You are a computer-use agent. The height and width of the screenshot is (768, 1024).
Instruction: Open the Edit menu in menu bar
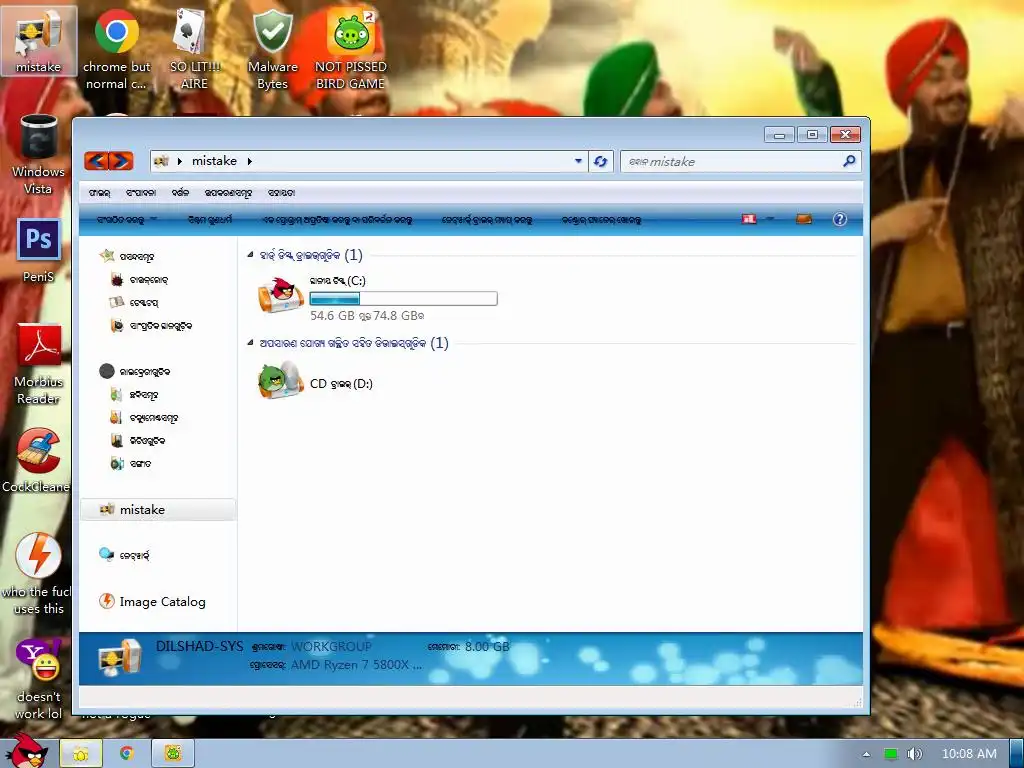click(141, 193)
